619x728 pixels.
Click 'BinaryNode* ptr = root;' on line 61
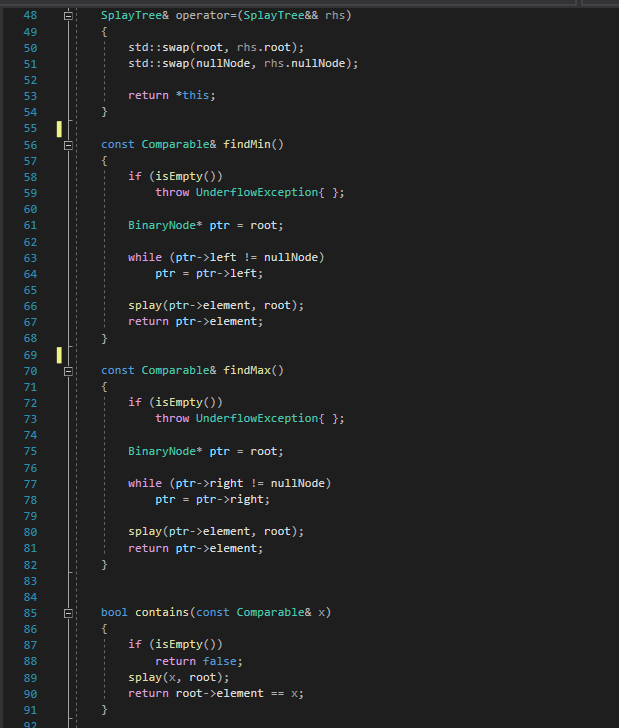[206, 225]
